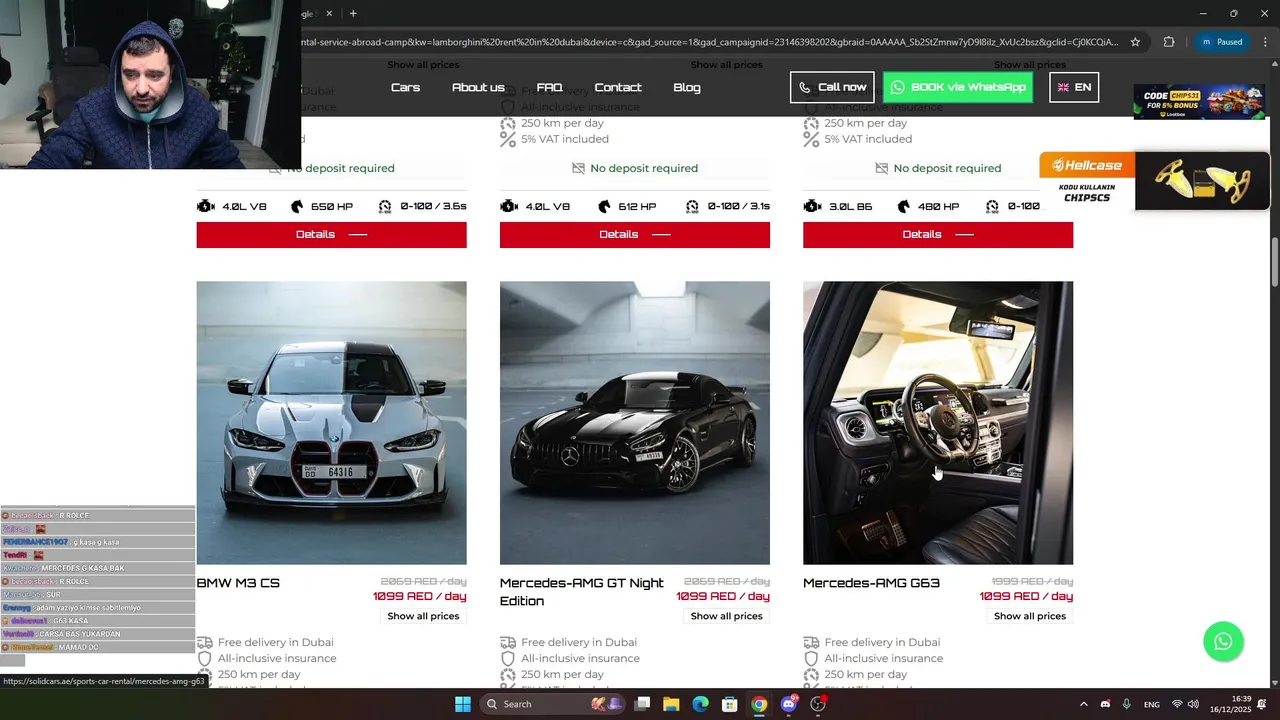Click BOOK via WhatsApp button
Viewport: 1280px width, 720px height.
958,87
